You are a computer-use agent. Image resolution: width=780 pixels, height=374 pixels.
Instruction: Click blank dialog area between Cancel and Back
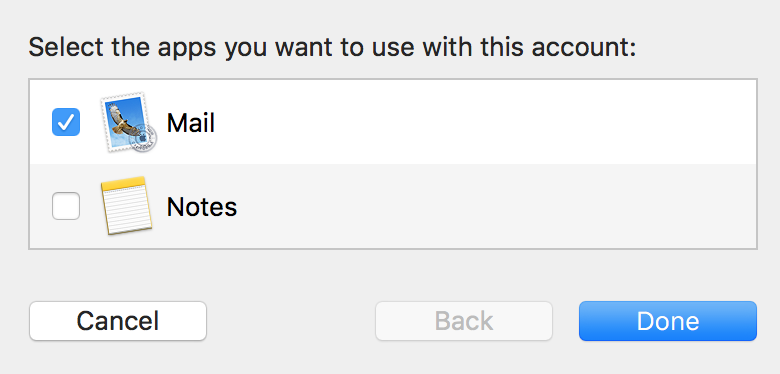(291, 321)
